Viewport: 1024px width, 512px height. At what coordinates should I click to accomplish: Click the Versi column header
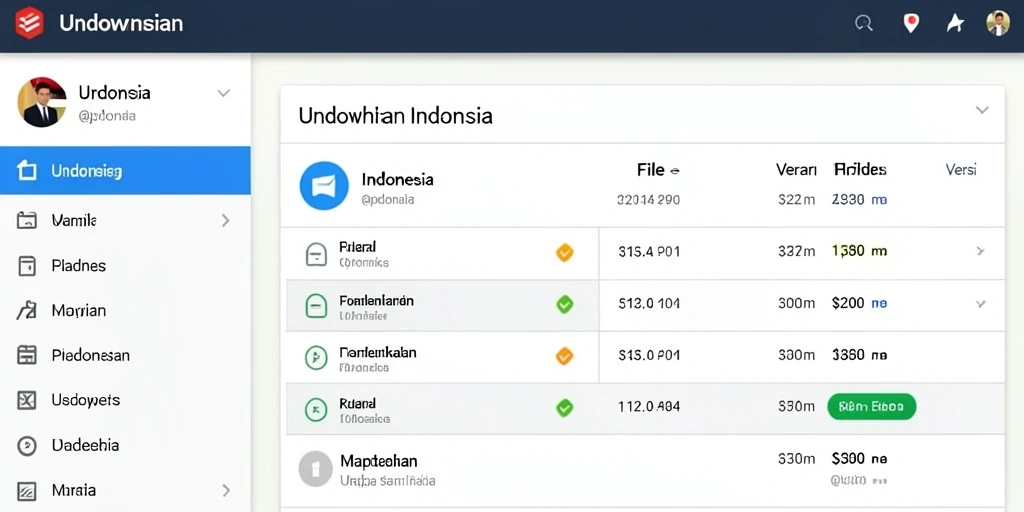[961, 170]
